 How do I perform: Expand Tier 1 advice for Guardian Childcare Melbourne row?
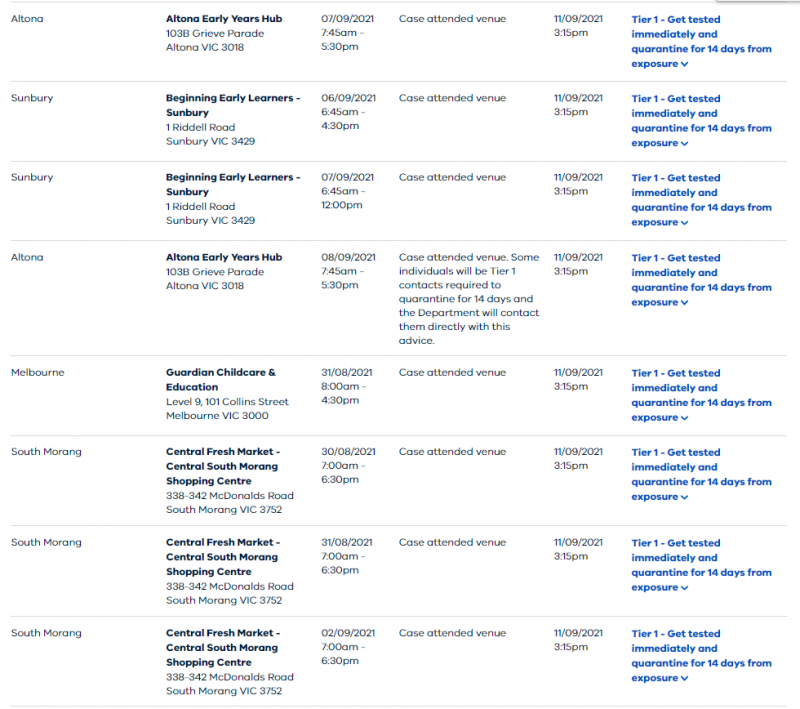tap(701, 395)
